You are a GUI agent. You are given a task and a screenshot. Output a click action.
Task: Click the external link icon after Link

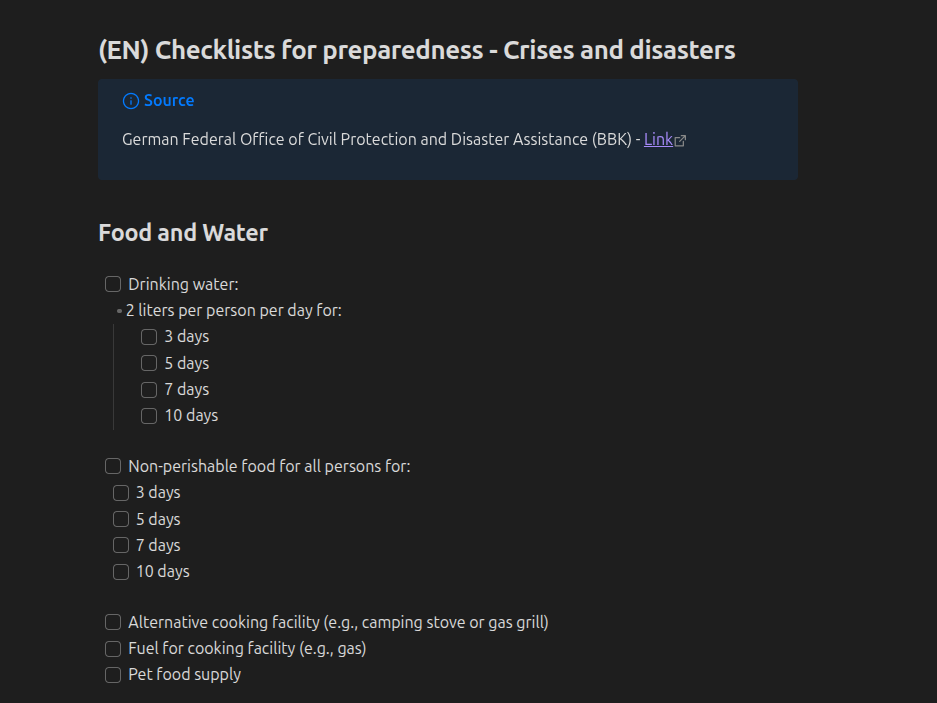681,139
